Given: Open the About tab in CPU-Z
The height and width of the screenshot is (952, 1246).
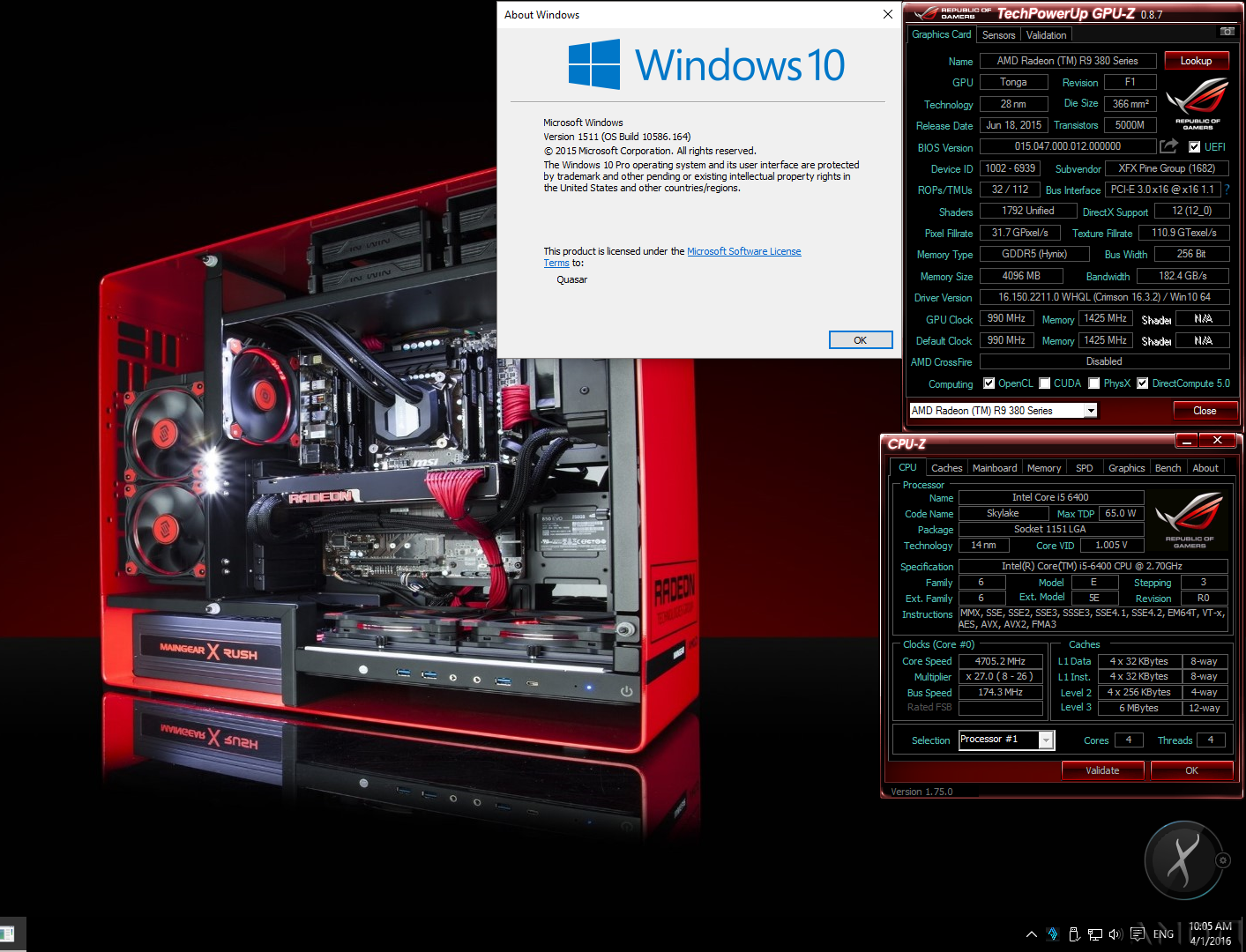Looking at the screenshot, I should [1205, 468].
